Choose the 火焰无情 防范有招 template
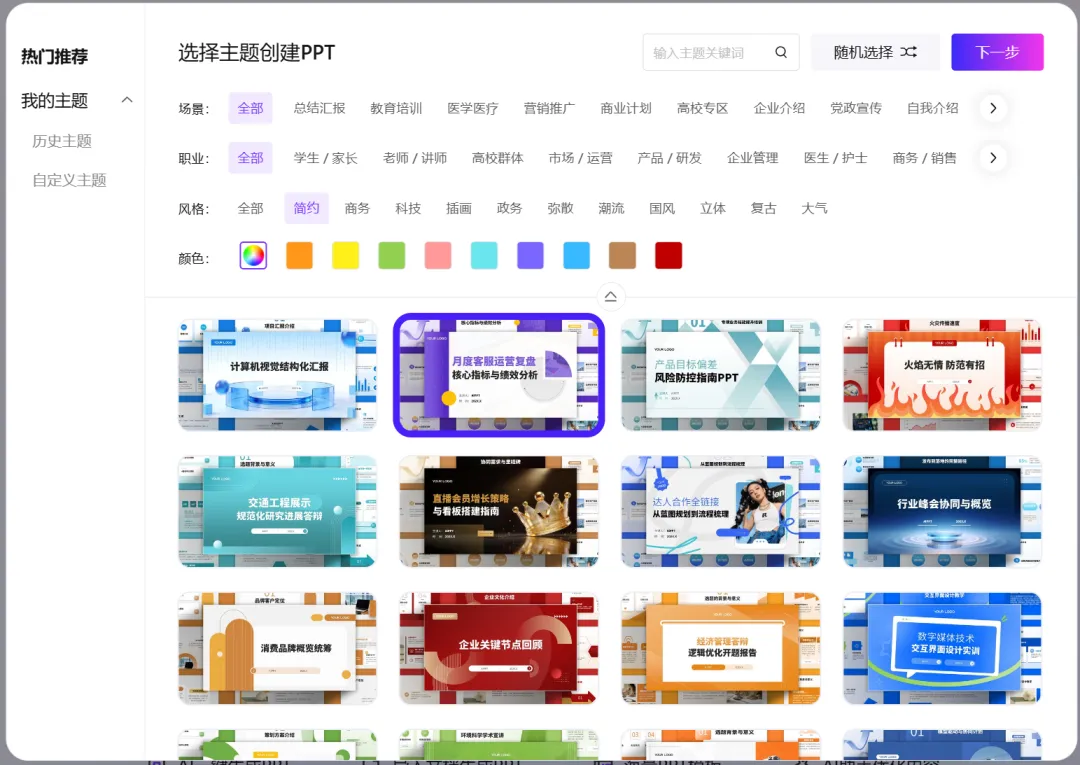This screenshot has width=1080, height=765. 942,375
